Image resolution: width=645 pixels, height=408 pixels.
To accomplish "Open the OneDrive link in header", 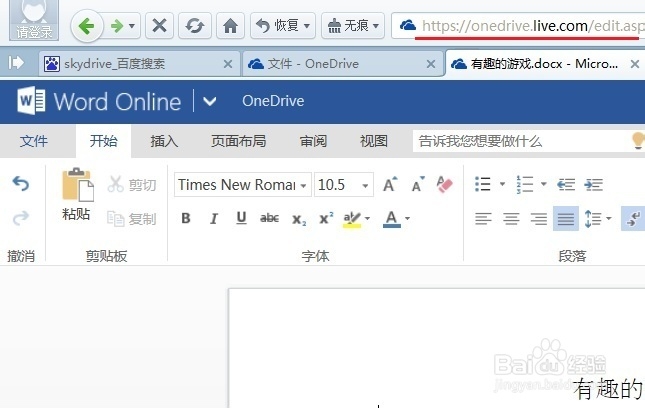I will pos(273,101).
